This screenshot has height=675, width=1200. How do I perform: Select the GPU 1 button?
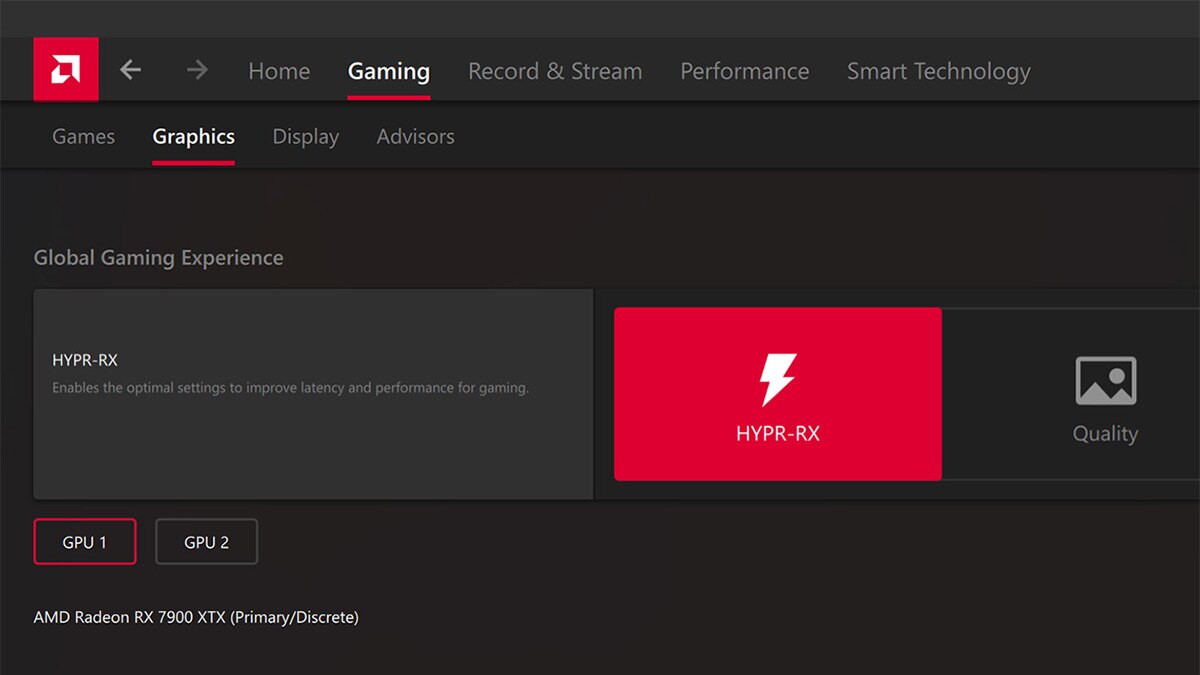85,542
